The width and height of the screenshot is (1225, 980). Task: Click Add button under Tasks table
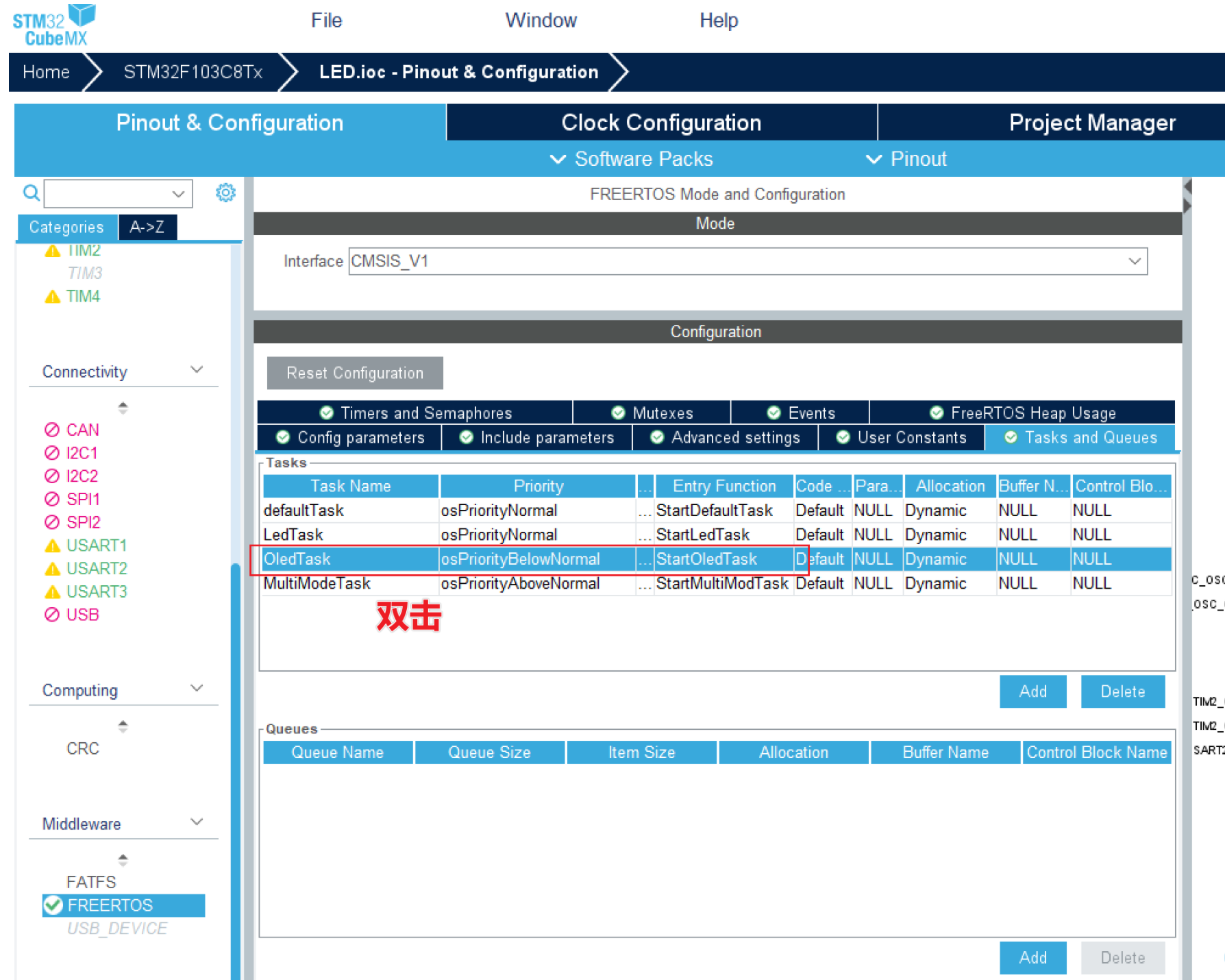[x=1032, y=691]
